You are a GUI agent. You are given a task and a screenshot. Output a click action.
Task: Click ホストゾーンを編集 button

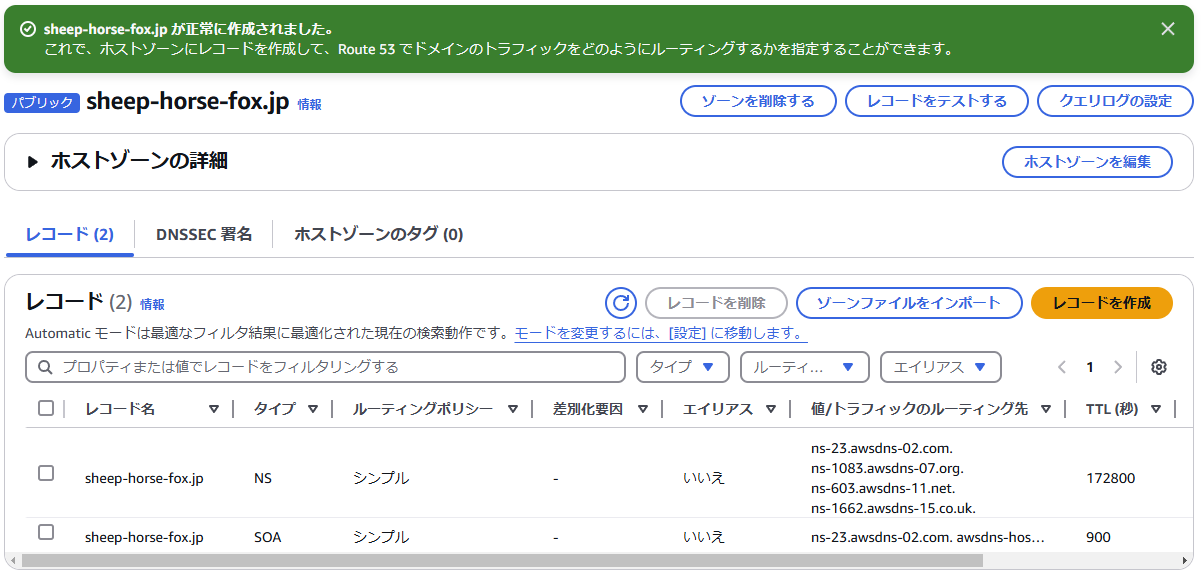pos(1087,161)
